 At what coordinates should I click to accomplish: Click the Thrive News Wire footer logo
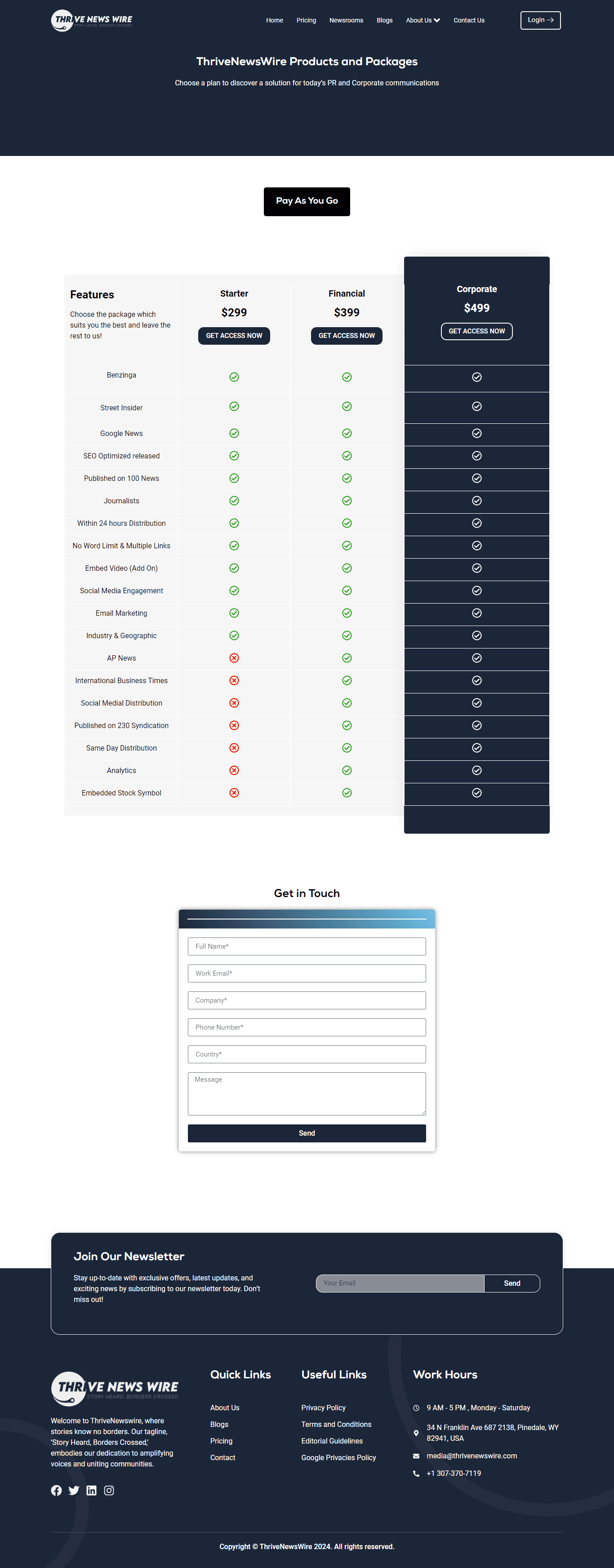click(115, 1388)
